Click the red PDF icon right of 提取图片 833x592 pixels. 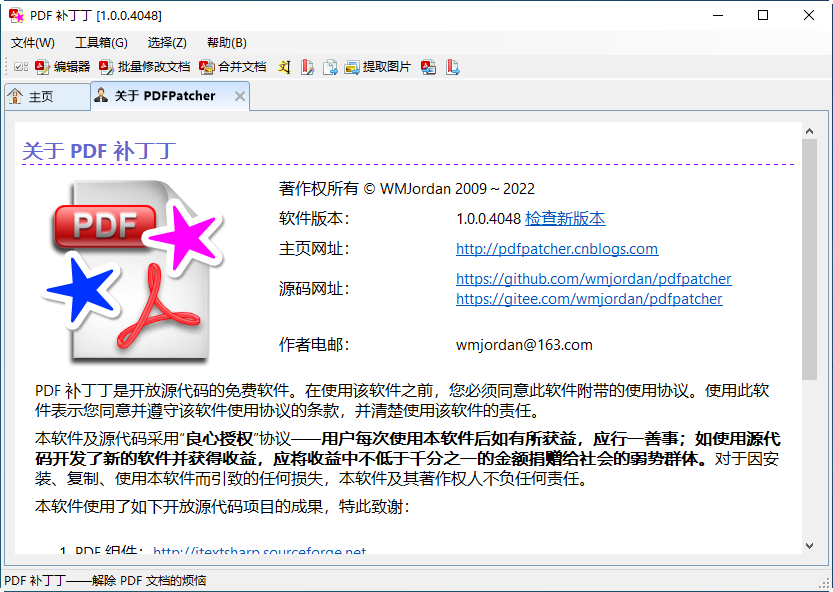(429, 67)
